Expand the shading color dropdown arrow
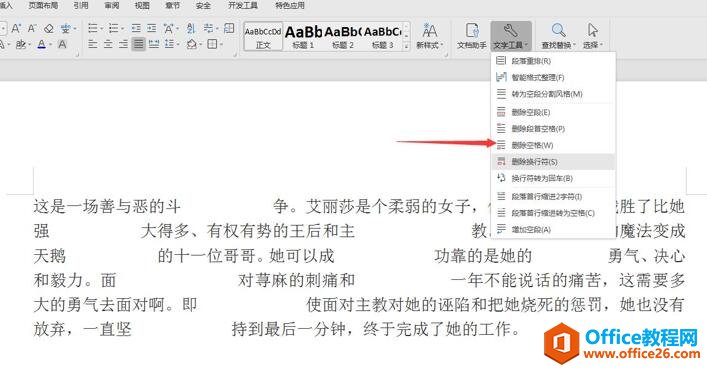Screen dimensions: 707x371 point(200,45)
